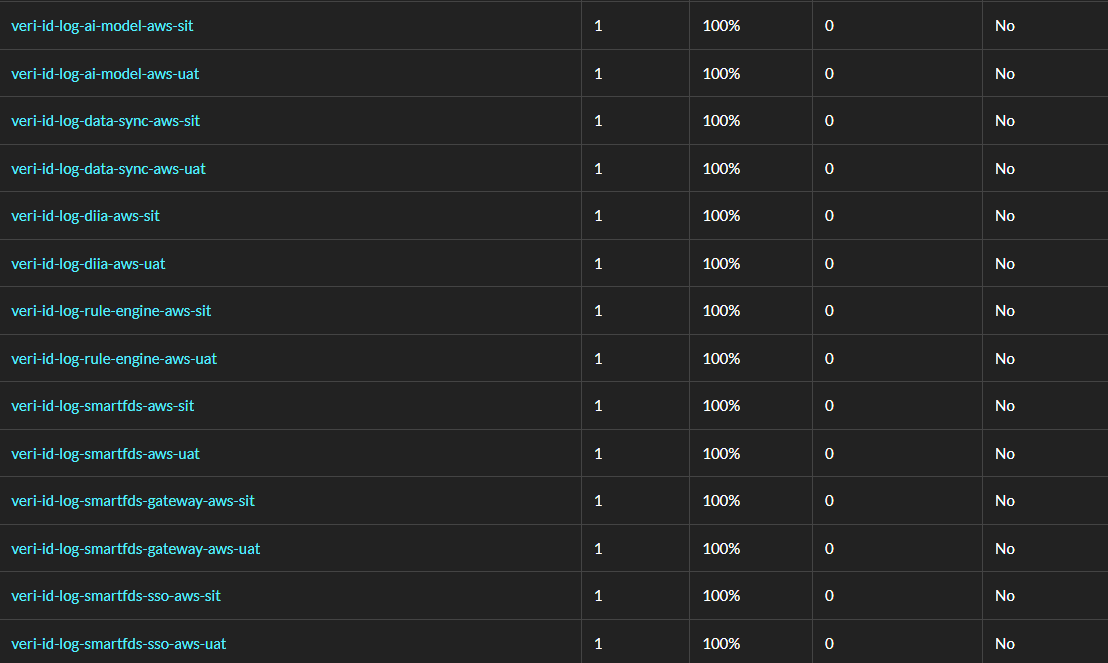Image resolution: width=1108 pixels, height=663 pixels.
Task: View veri-id-log-smartfds-sso-aws-uat details
Action: 119,644
